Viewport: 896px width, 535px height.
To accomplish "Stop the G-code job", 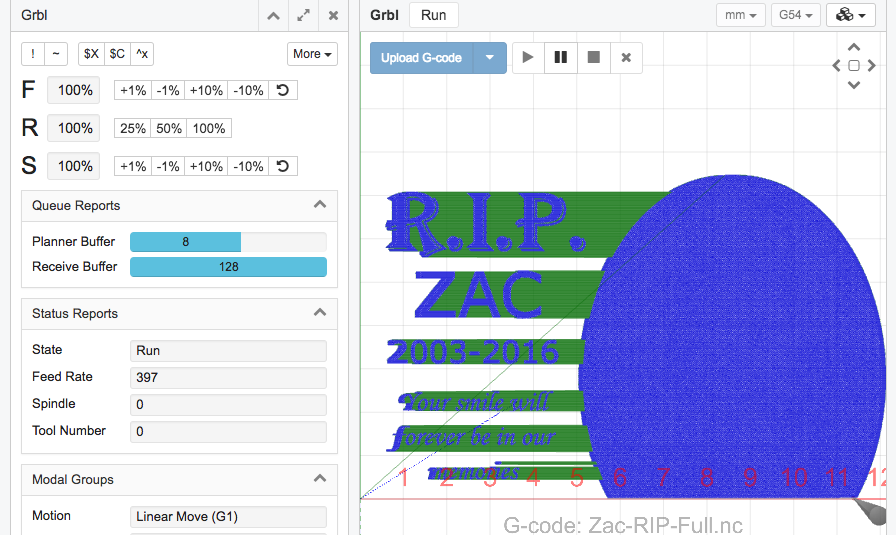I will click(x=594, y=58).
